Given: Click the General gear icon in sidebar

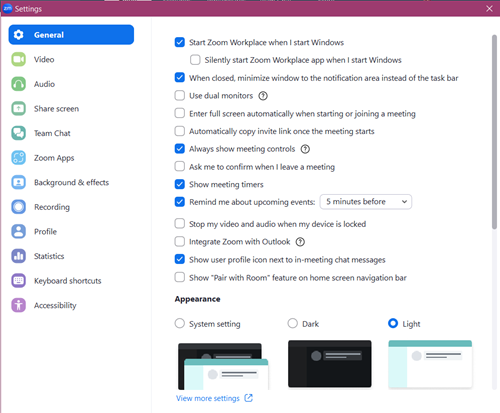Looking at the screenshot, I should [19, 35].
